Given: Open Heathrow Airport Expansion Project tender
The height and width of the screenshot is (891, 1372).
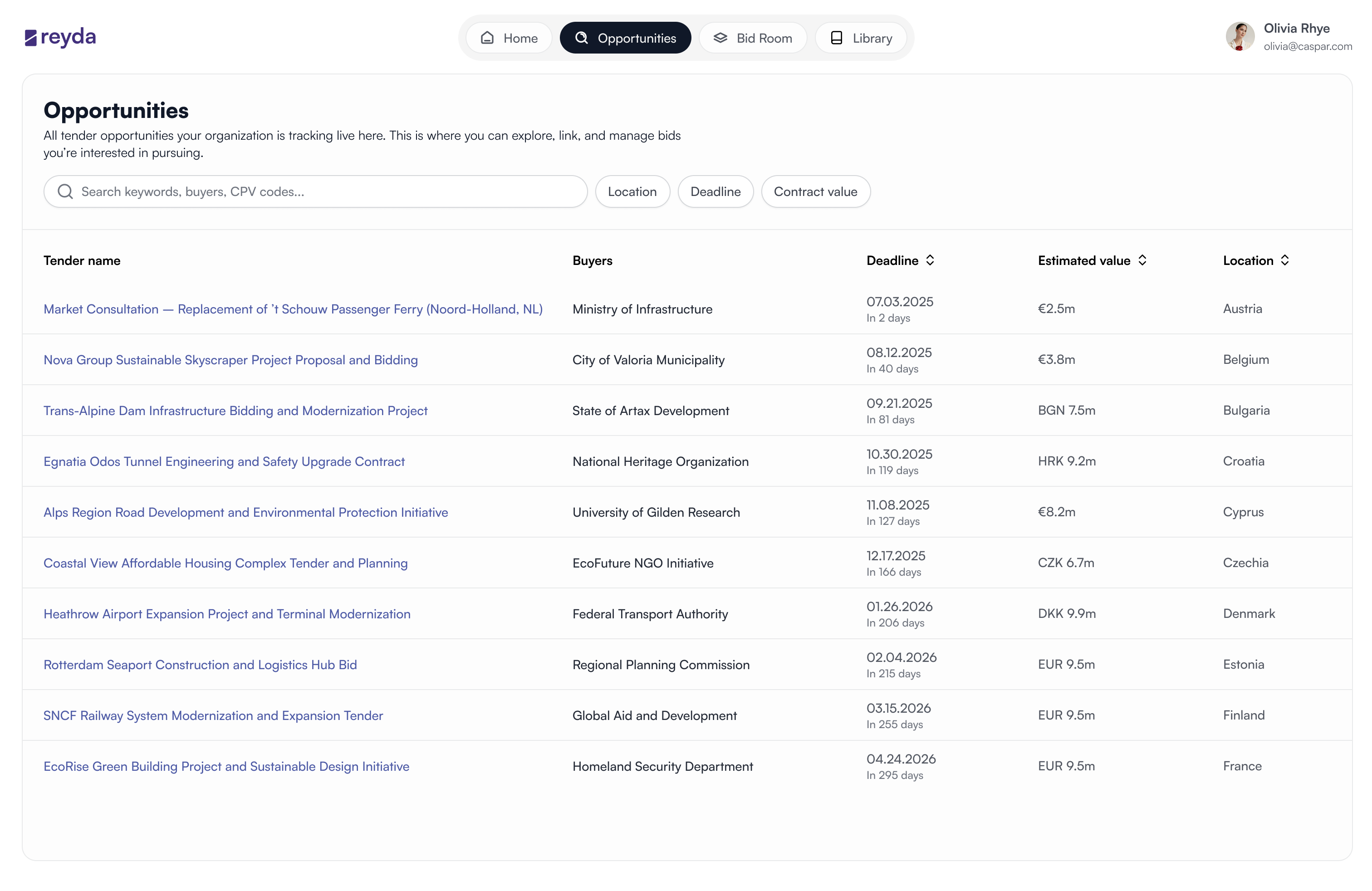Looking at the screenshot, I should pyautogui.click(x=227, y=614).
